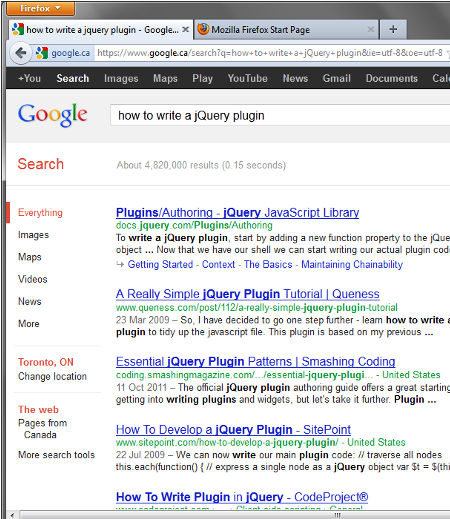450x519 pixels.
Task: Open the Maintaining Chainability sitelink
Action: pyautogui.click(x=352, y=264)
